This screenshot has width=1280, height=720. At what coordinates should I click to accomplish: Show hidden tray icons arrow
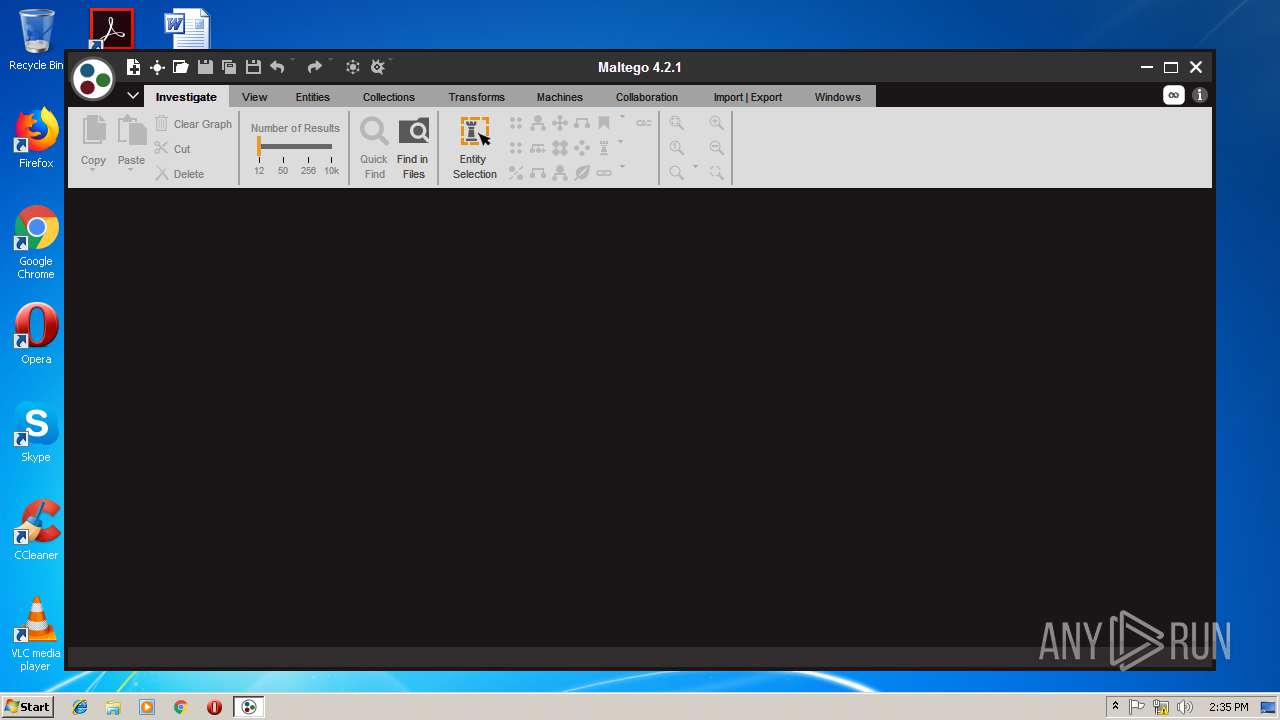1115,707
